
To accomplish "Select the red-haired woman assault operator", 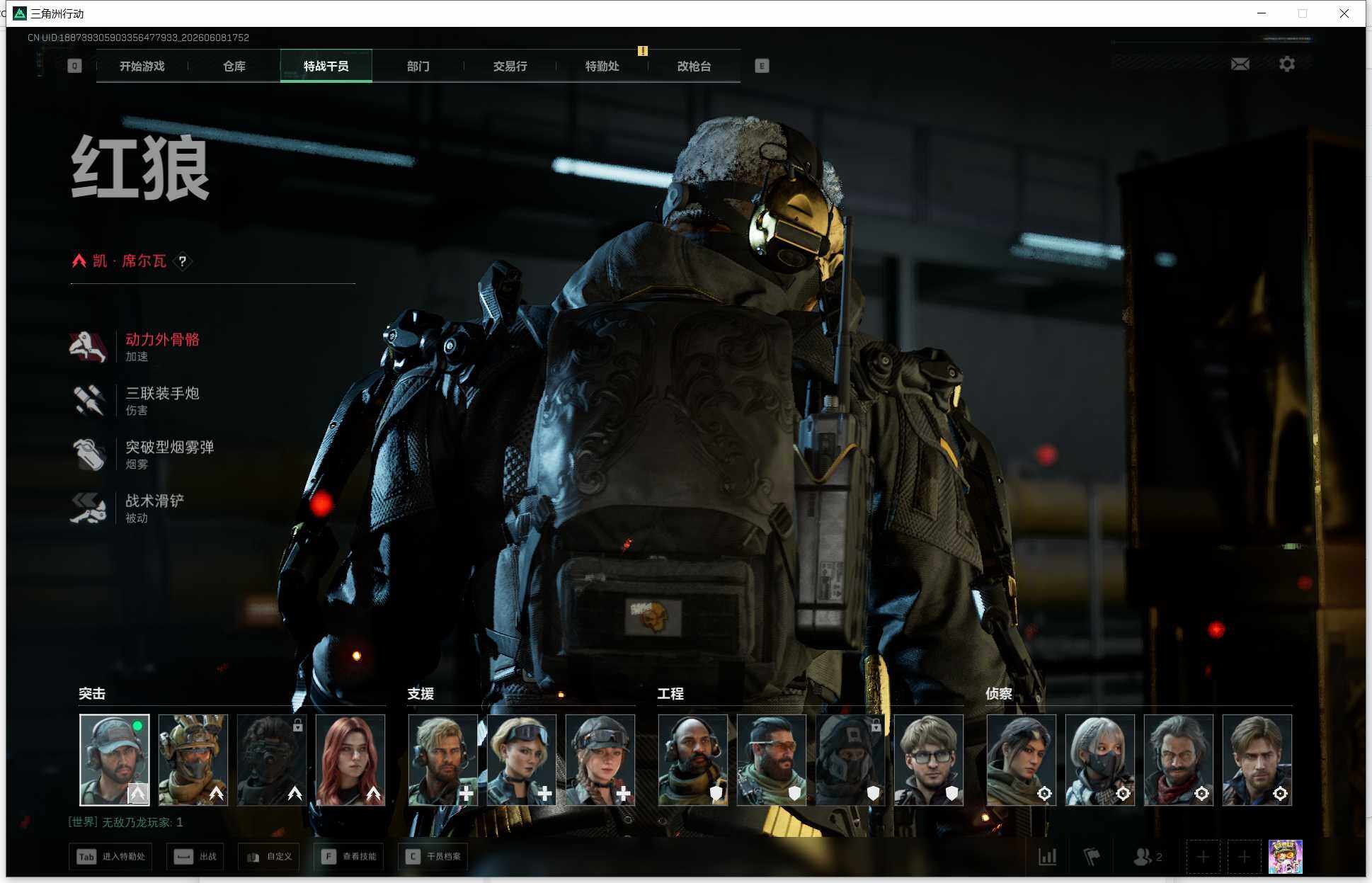I will 350,760.
